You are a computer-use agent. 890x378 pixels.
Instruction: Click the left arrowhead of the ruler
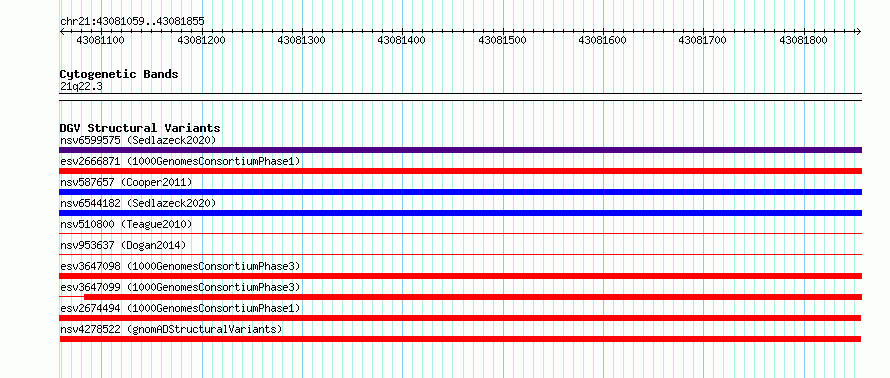(62, 32)
